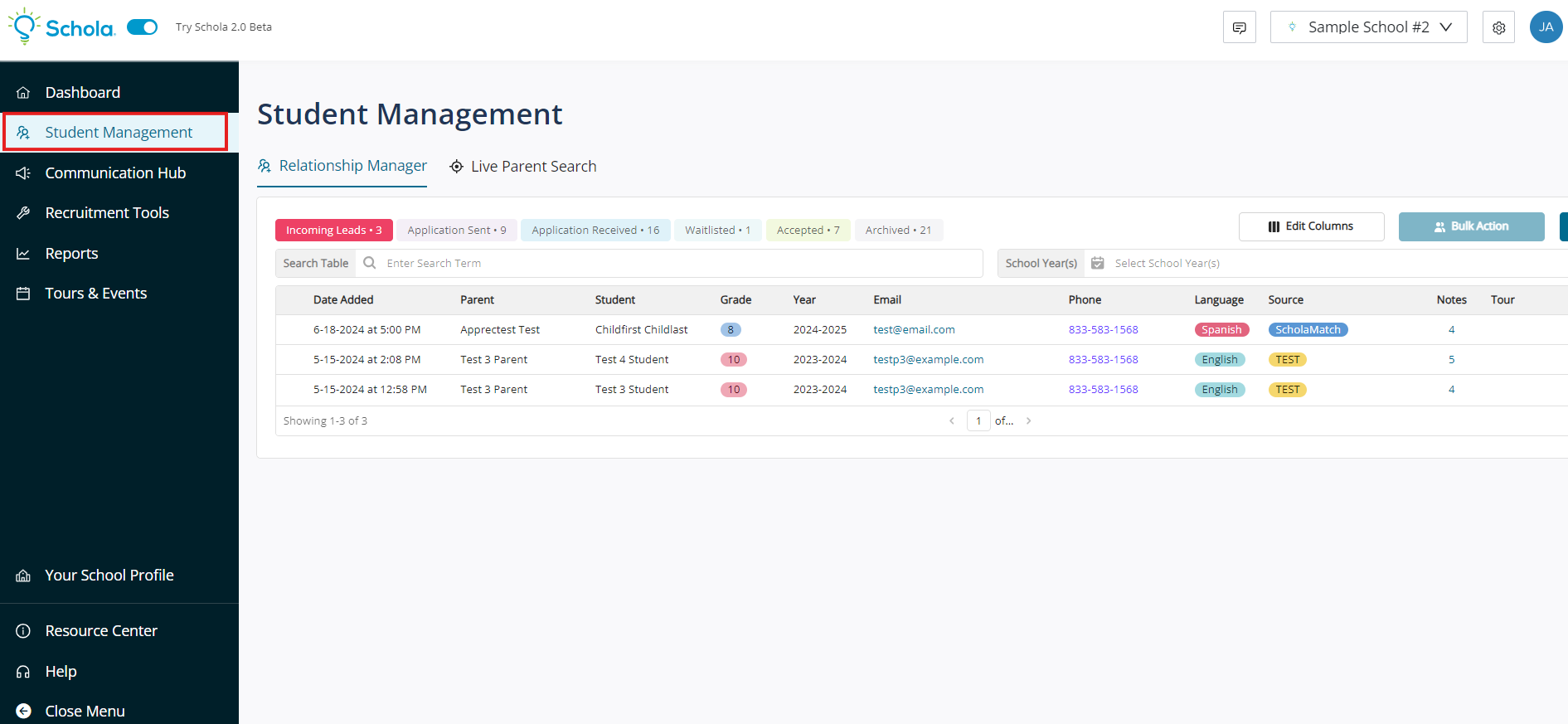Open the settings gear icon
The height and width of the screenshot is (724, 1568).
1498,27
